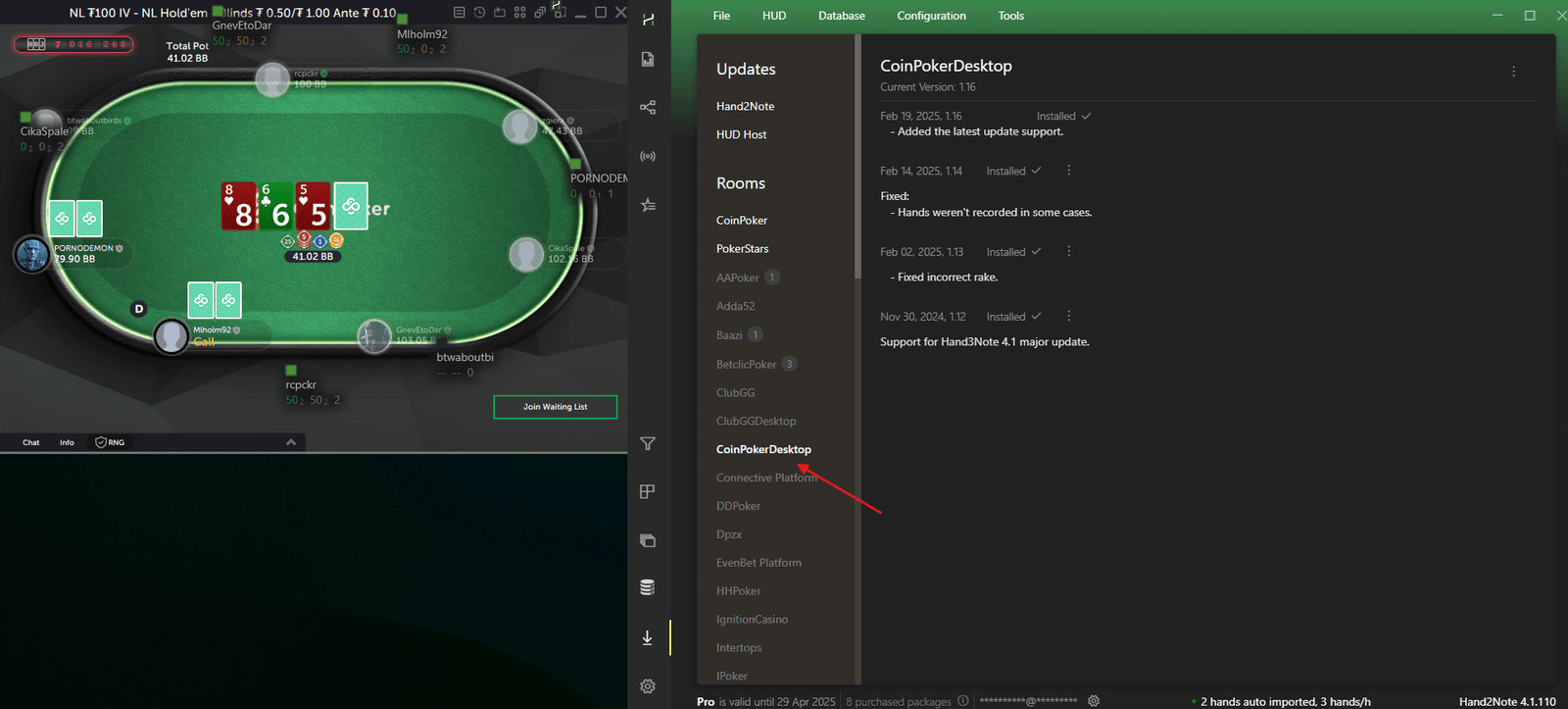Expand the chat panel with up chevron

coord(291,442)
